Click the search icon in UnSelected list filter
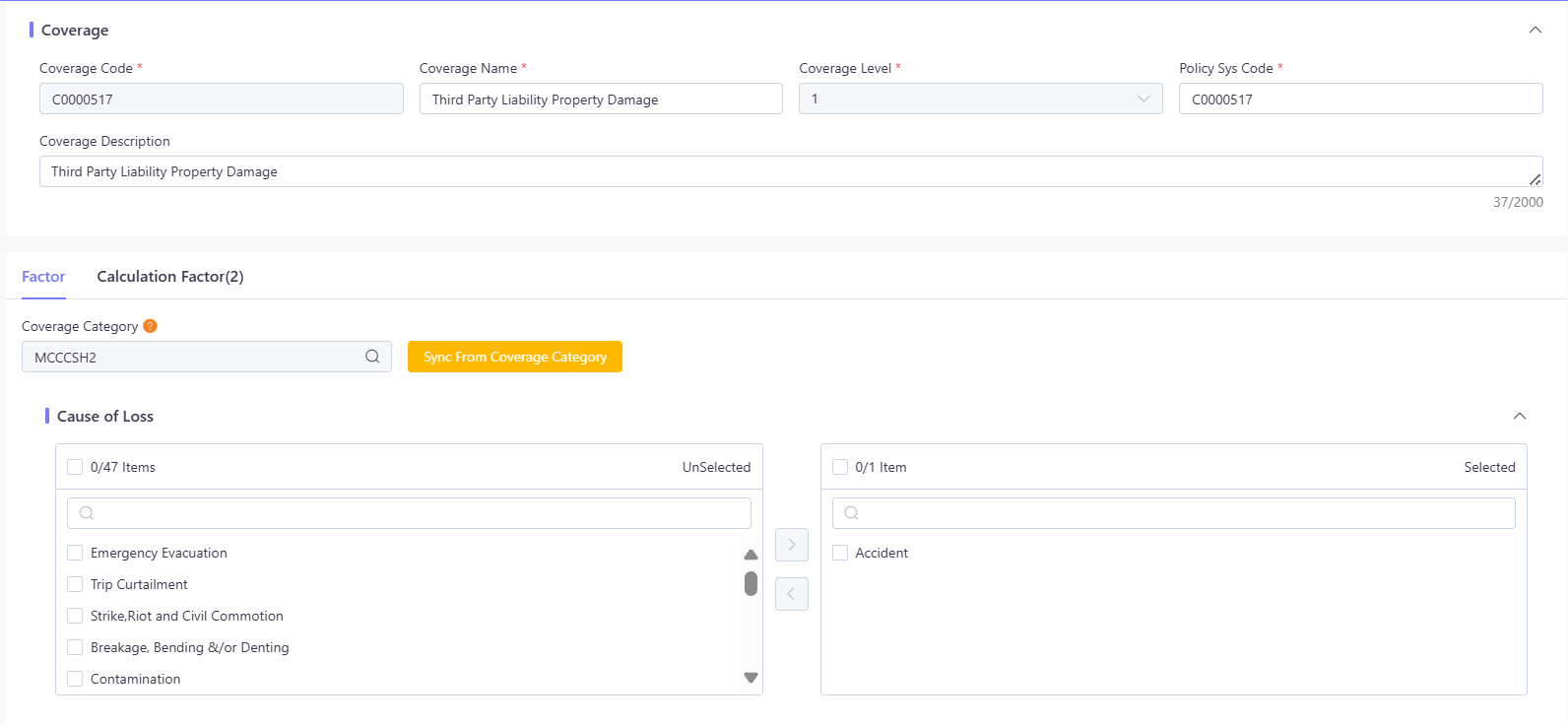Viewport: 1568px width, 725px height. tap(87, 513)
